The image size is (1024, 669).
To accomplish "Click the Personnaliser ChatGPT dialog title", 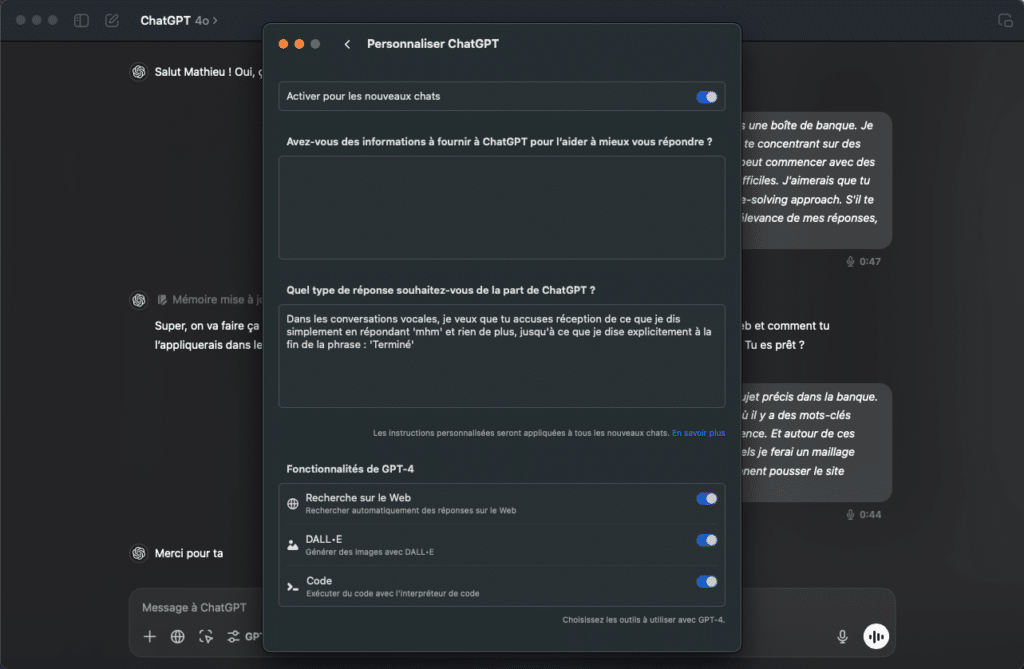I will click(x=432, y=44).
